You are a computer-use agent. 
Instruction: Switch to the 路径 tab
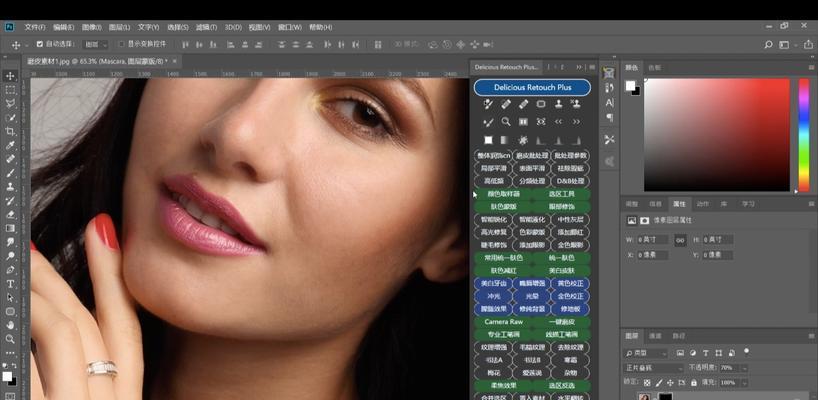pos(679,336)
